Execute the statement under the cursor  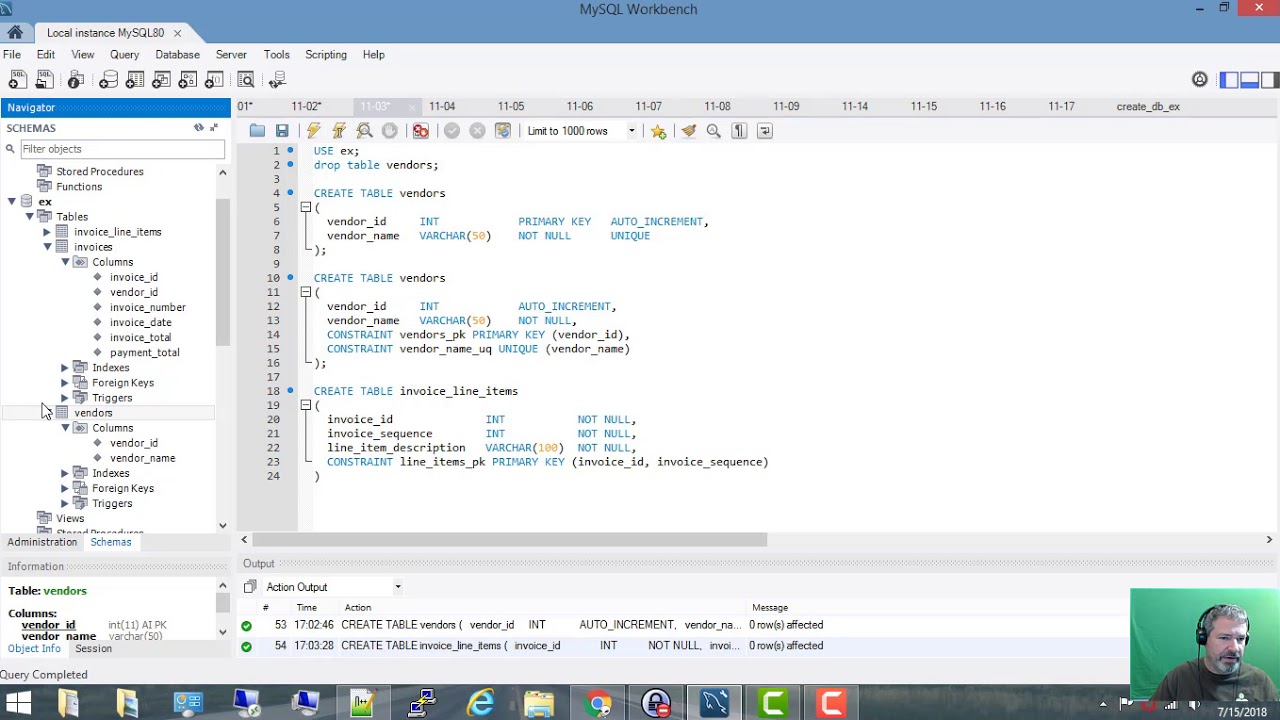(339, 131)
